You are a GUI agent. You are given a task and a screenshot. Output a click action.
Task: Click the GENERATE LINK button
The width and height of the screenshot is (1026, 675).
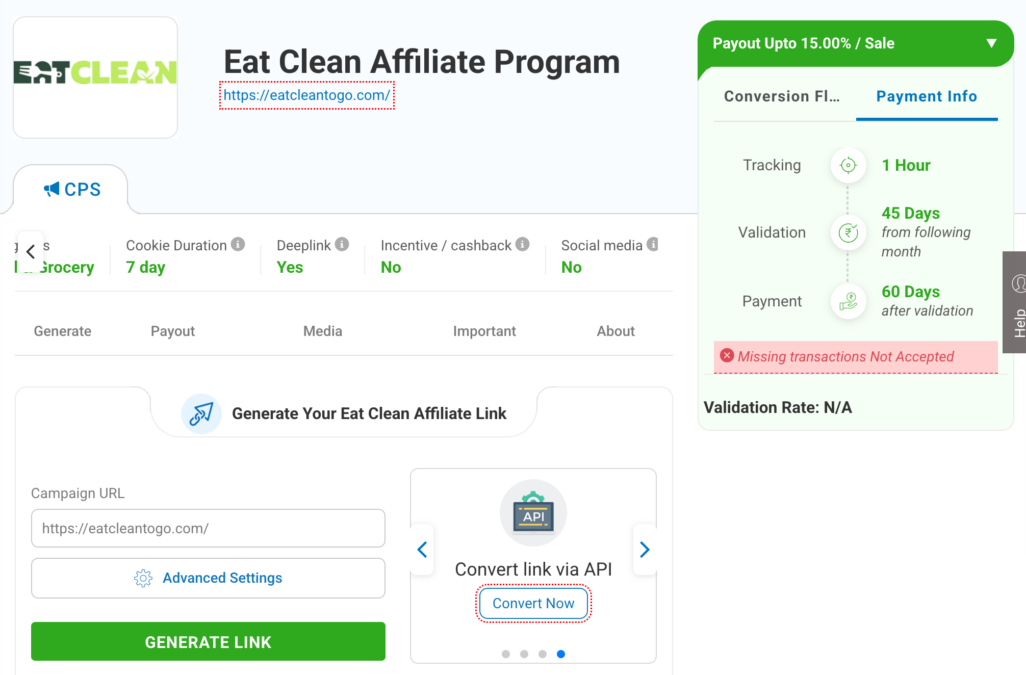(208, 642)
